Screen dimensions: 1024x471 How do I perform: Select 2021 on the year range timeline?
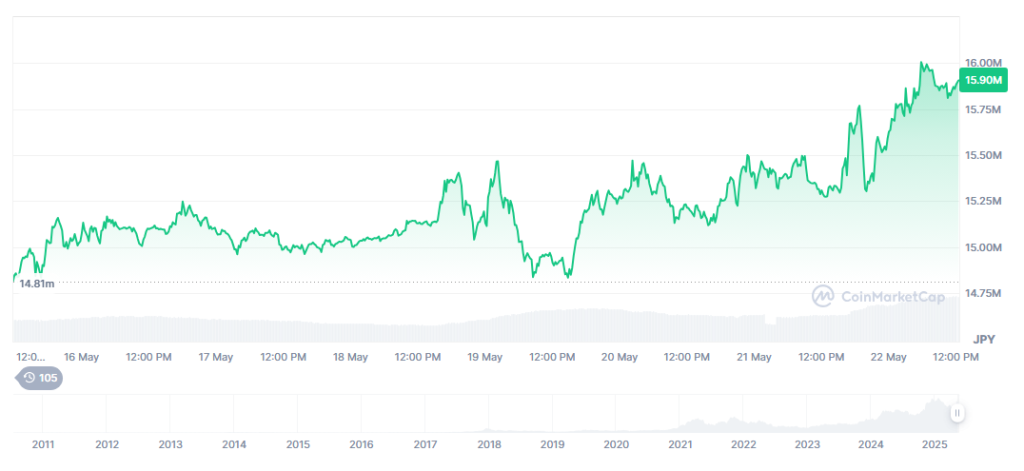[680, 444]
